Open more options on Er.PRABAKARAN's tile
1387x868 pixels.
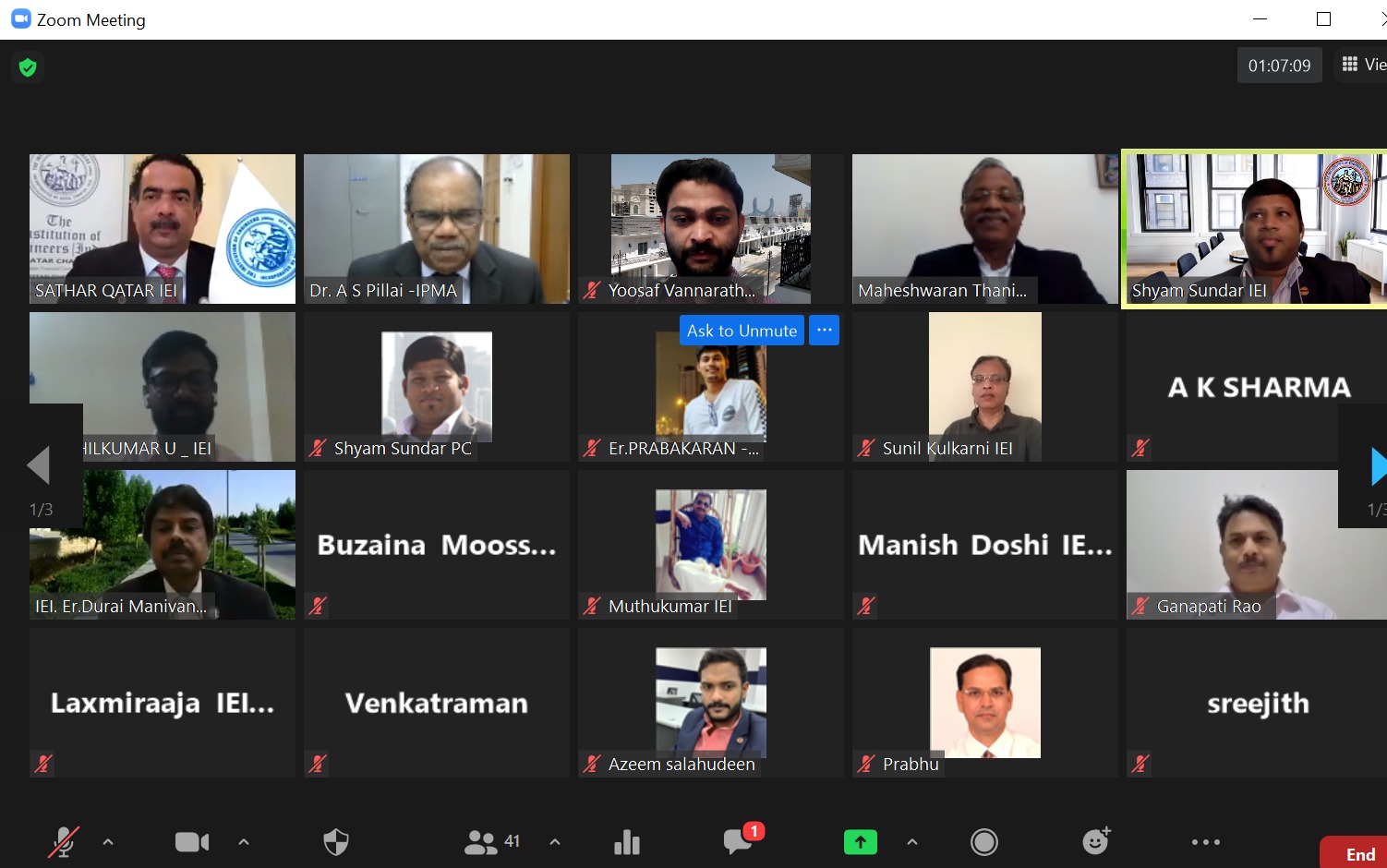pyautogui.click(x=825, y=330)
